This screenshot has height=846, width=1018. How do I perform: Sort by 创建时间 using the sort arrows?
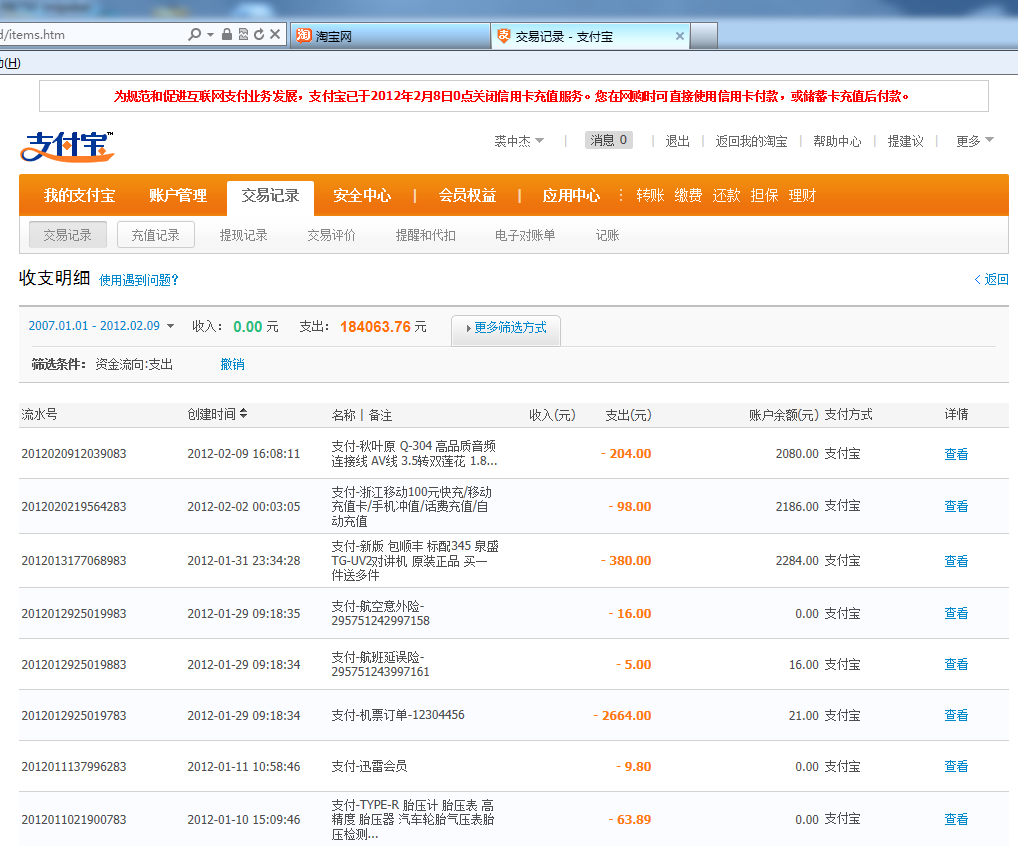(243, 414)
